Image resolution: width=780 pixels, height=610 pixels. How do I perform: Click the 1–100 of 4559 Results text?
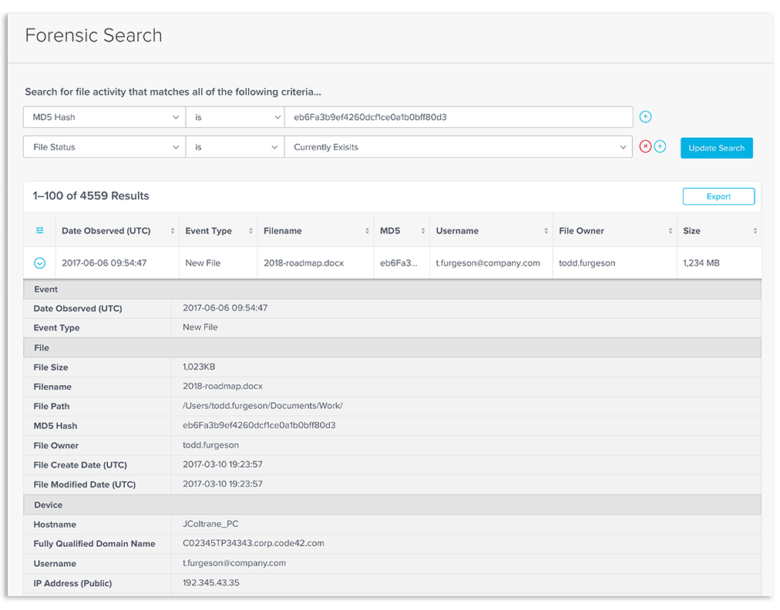[91, 196]
